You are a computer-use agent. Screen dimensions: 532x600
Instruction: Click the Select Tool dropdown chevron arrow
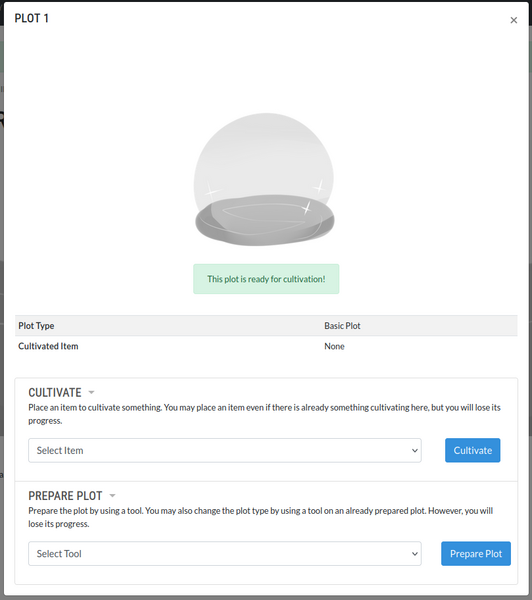415,554
